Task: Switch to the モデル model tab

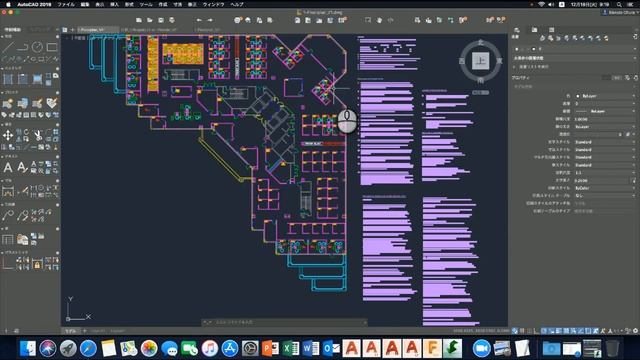Action: click(x=71, y=331)
